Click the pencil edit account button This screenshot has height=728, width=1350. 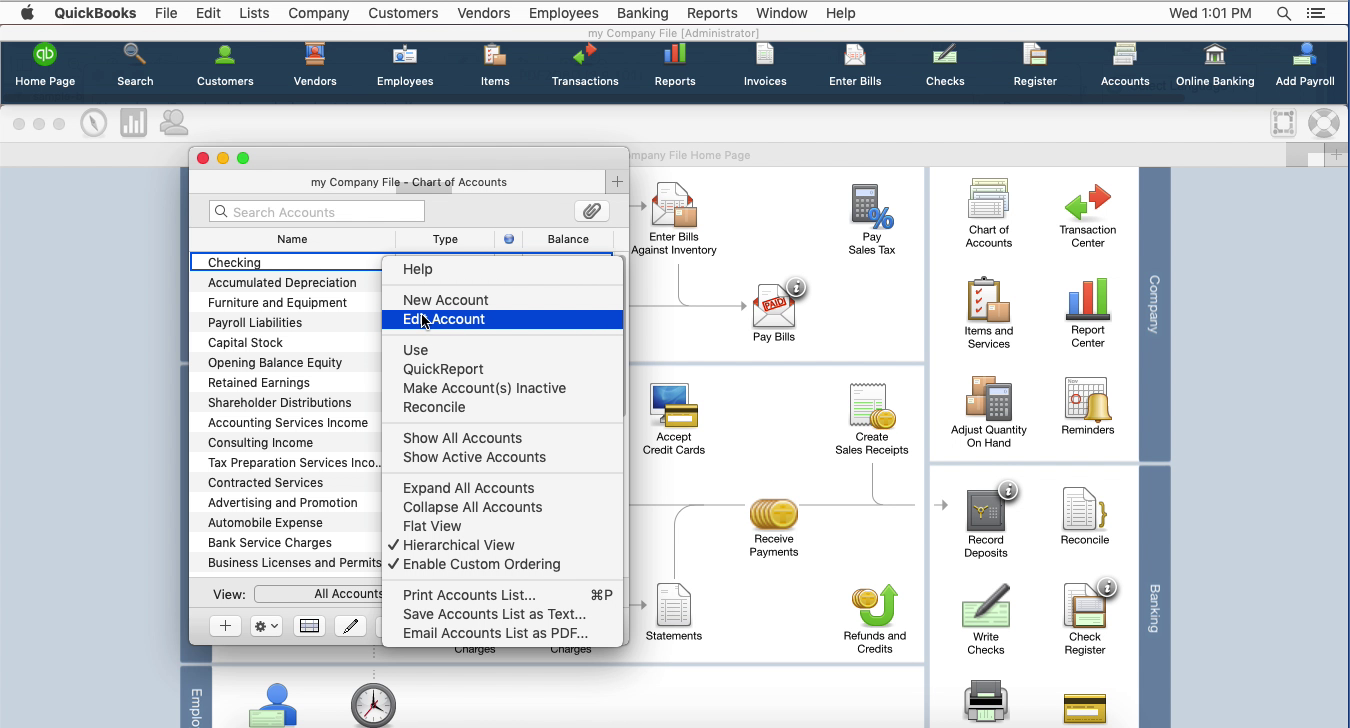point(349,626)
